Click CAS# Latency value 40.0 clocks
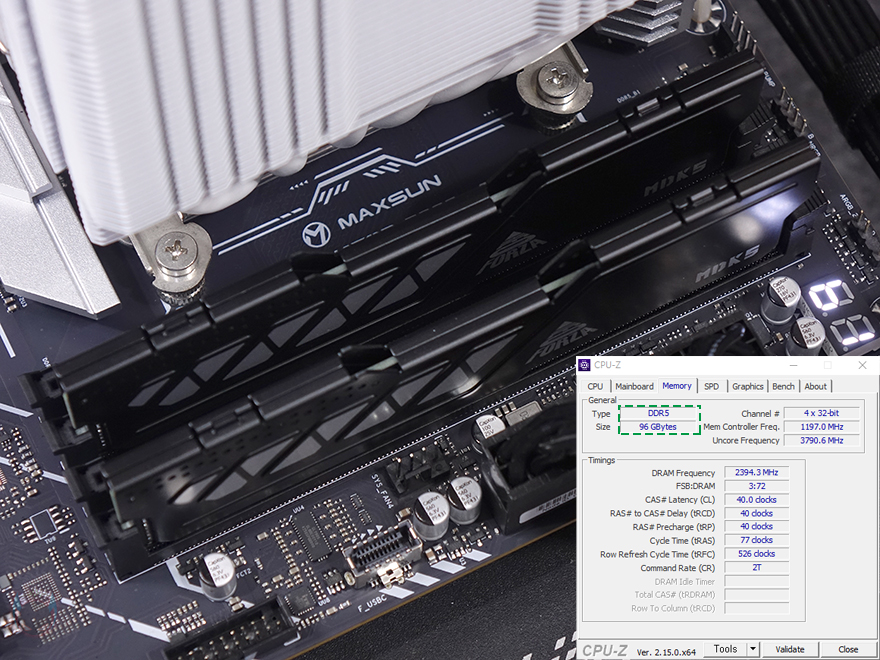Screen dimensions: 880x660 coord(757,499)
